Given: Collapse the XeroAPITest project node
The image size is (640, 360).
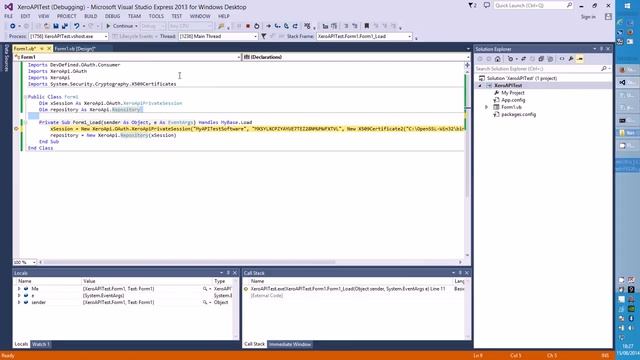Looking at the screenshot, I should pyautogui.click(x=480, y=86).
